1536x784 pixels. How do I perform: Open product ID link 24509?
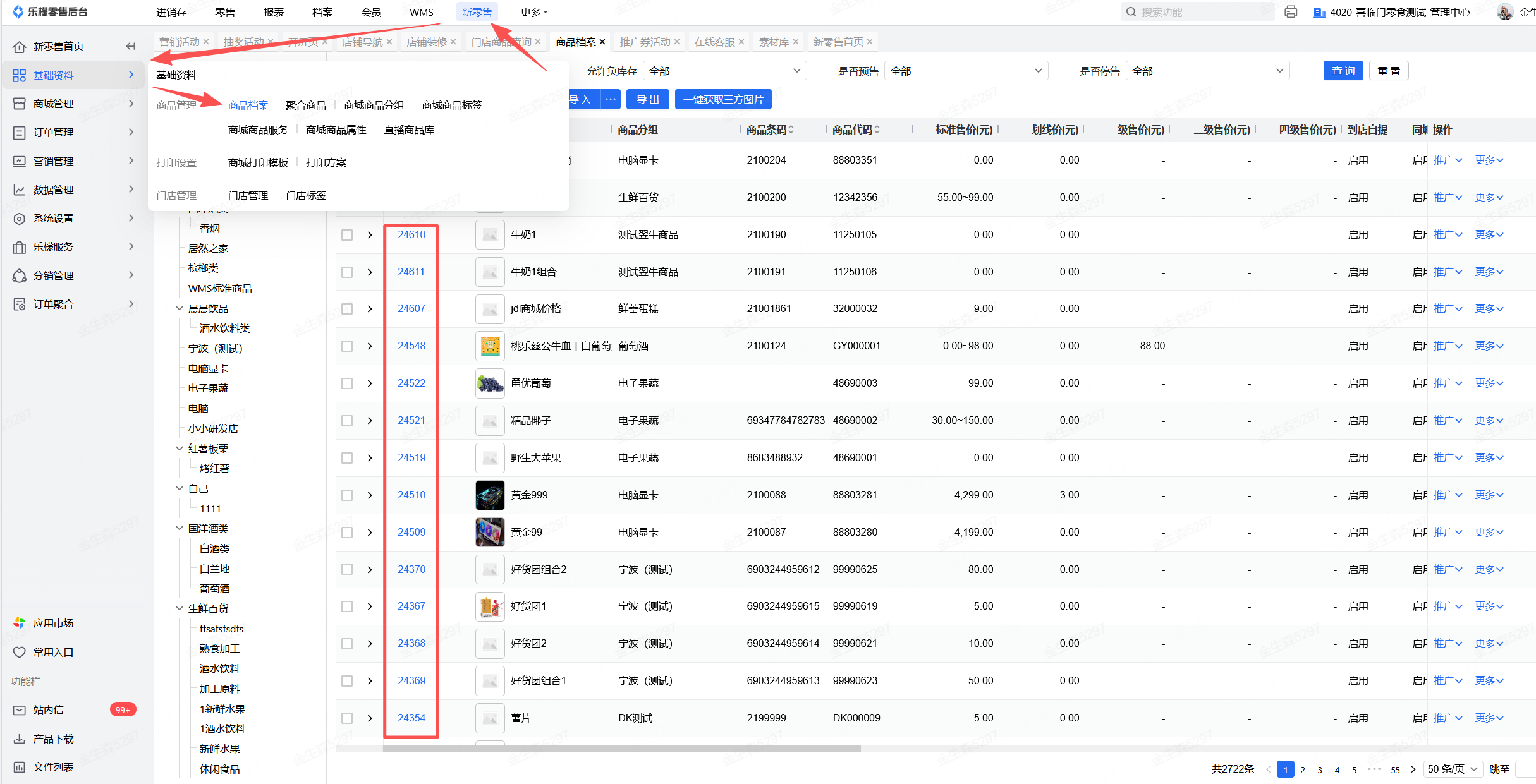(x=411, y=532)
